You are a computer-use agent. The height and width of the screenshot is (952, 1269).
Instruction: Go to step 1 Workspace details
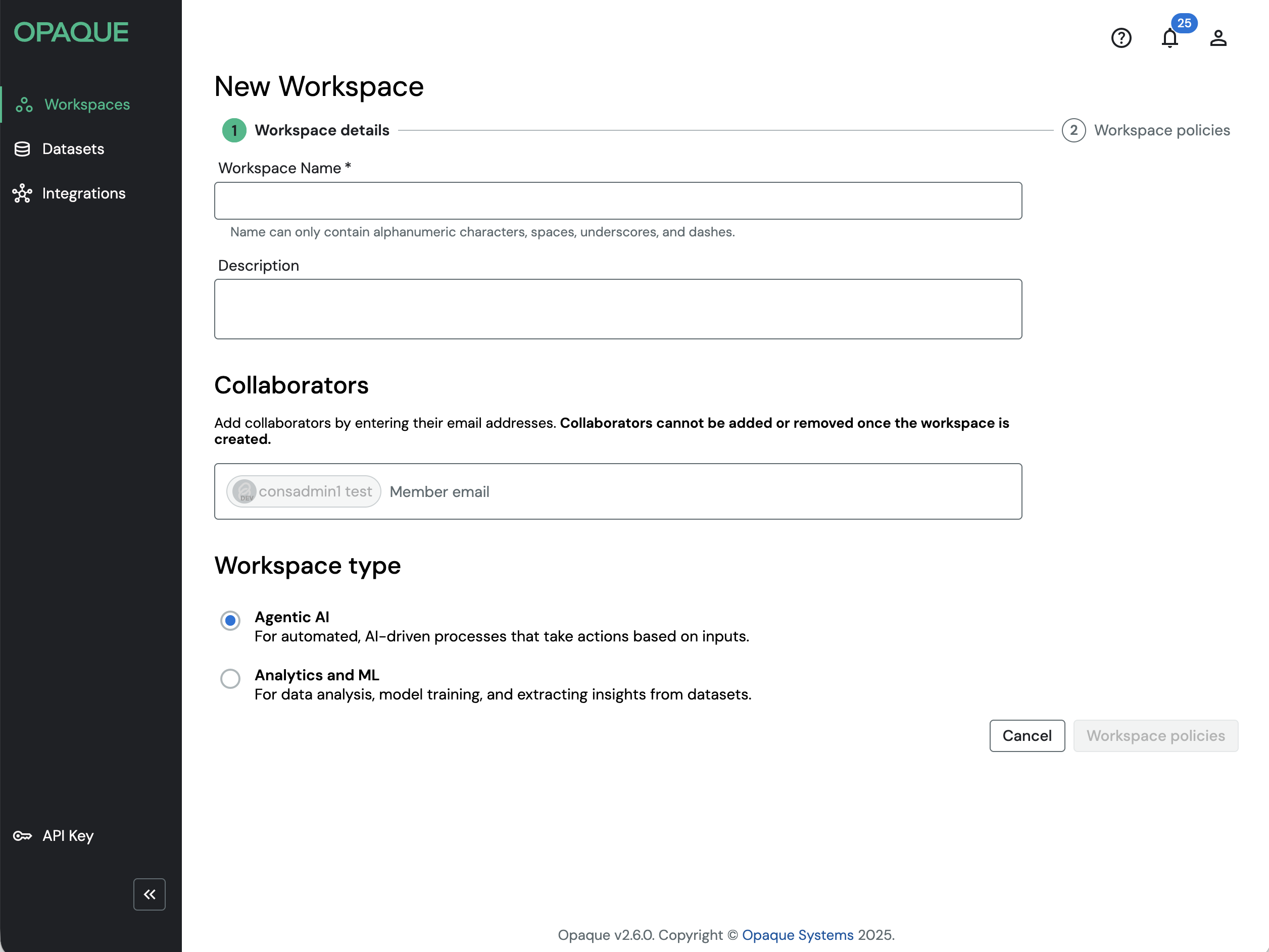[x=234, y=130]
